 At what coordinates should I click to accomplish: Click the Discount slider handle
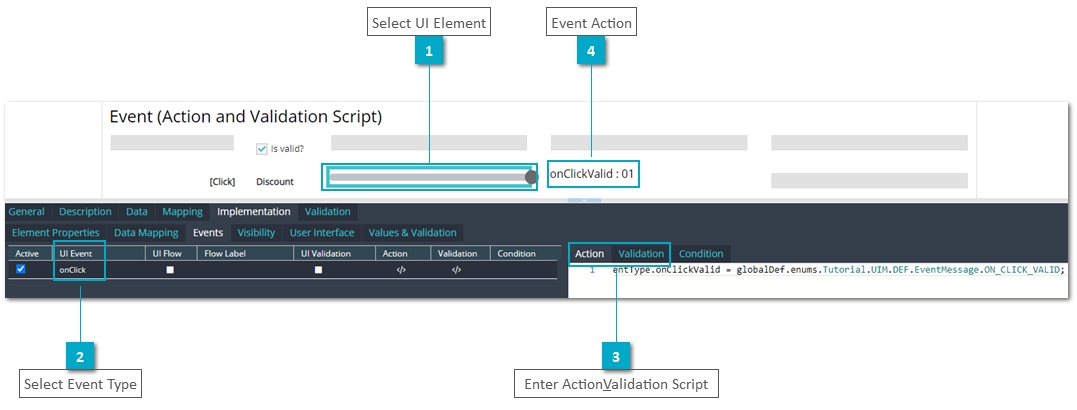click(x=531, y=177)
